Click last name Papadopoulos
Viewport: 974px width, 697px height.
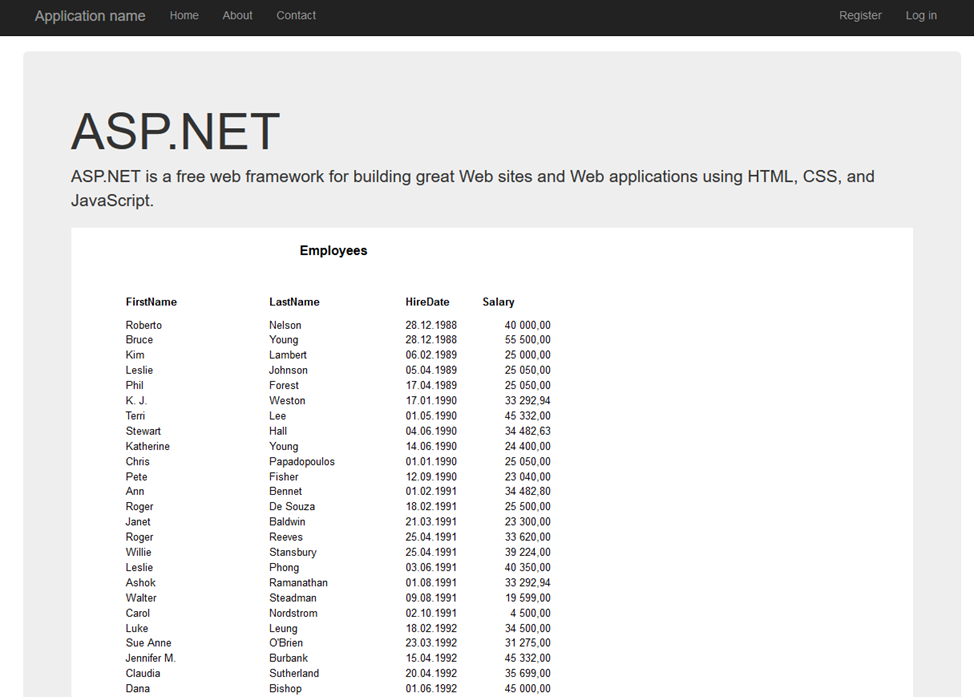tap(302, 462)
